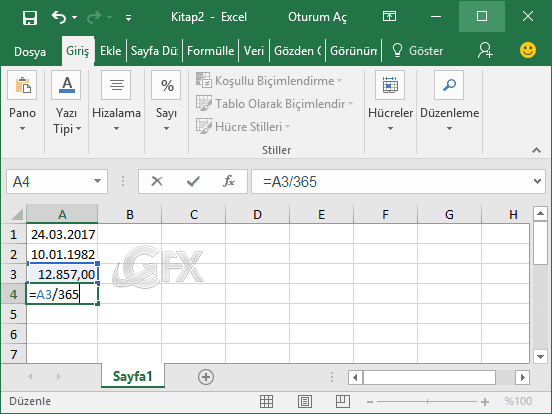Click previous sheet navigation arrow
The width and height of the screenshot is (552, 414).
30,377
